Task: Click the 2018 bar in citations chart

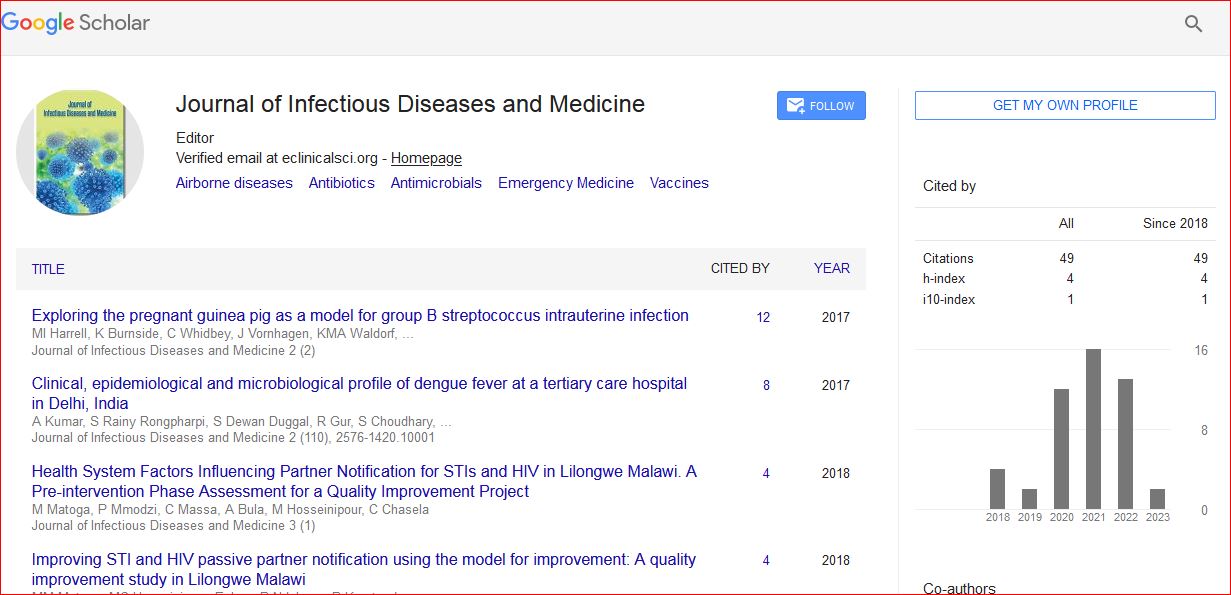Action: (997, 489)
